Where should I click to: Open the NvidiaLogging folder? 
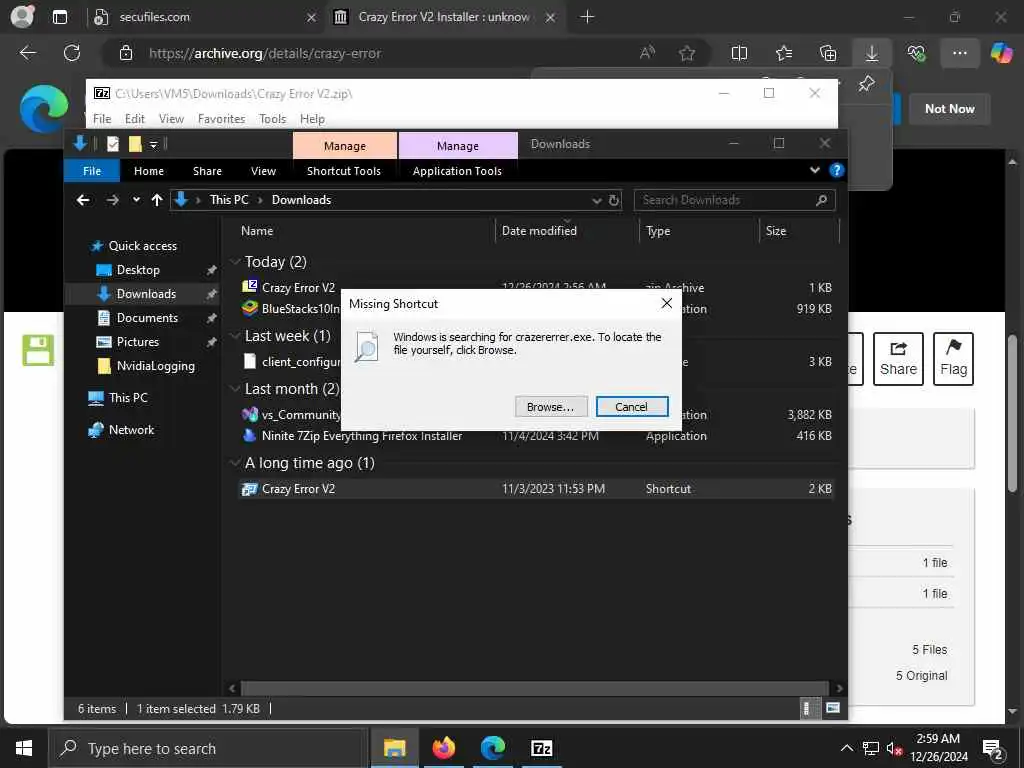point(155,366)
